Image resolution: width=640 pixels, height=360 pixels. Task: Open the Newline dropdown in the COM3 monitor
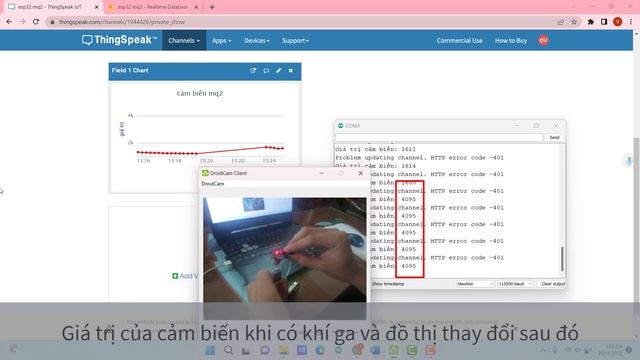[475, 284]
